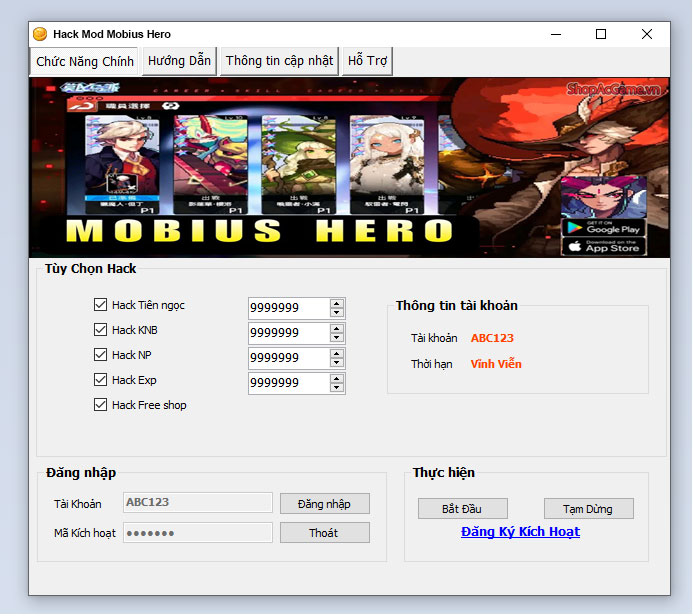Switch to Thông tin cập nhật tab
693x616 pixels.
click(x=279, y=61)
